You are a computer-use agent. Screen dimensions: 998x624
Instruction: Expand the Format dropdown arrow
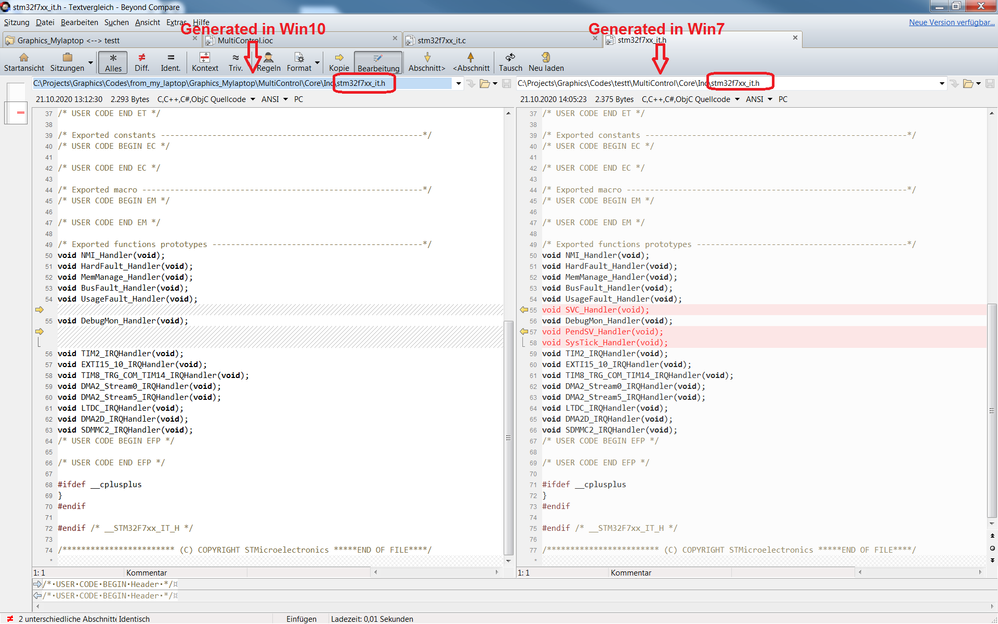pyautogui.click(x=317, y=62)
